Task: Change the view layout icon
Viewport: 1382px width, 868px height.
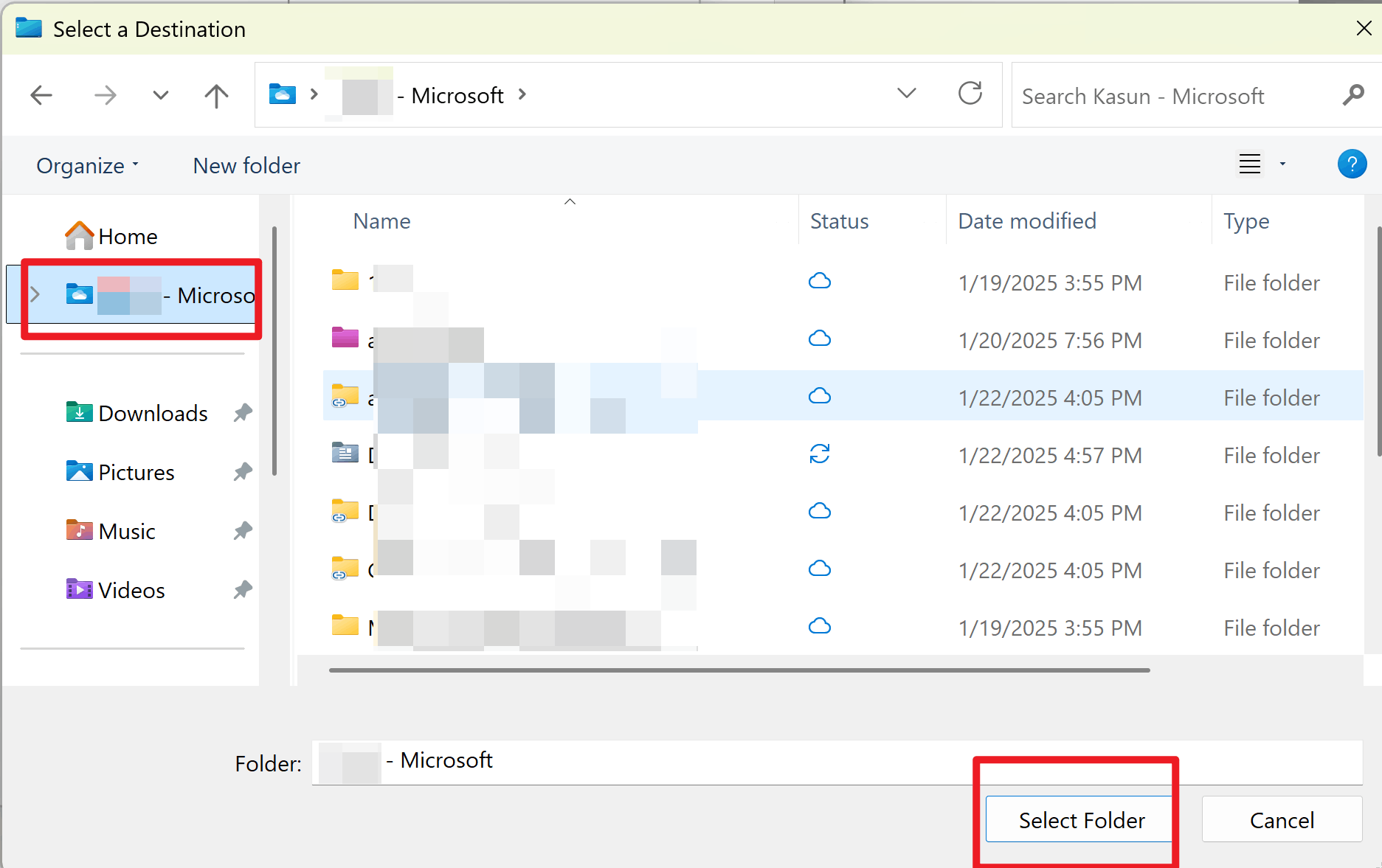Action: (x=1250, y=164)
